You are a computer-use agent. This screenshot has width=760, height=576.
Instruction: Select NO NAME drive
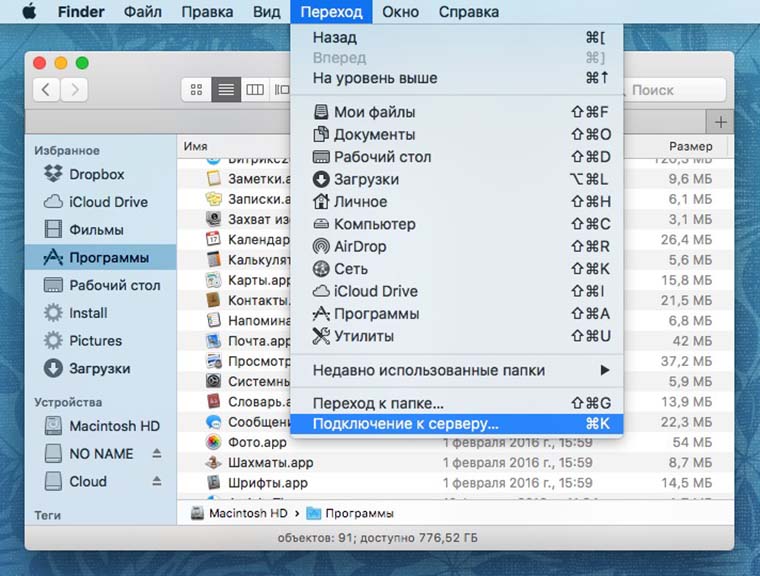click(x=101, y=453)
